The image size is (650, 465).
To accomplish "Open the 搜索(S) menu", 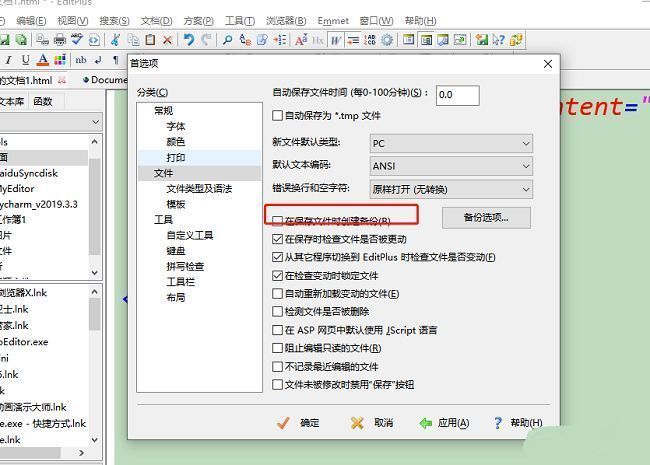I will (114, 21).
